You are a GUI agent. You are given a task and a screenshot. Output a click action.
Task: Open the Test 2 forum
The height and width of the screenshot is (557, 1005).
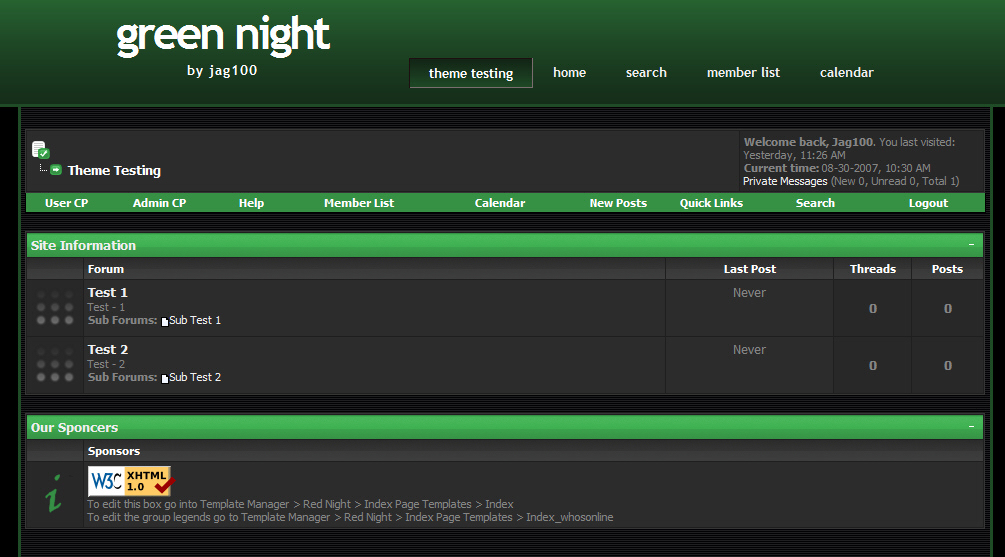tap(108, 349)
